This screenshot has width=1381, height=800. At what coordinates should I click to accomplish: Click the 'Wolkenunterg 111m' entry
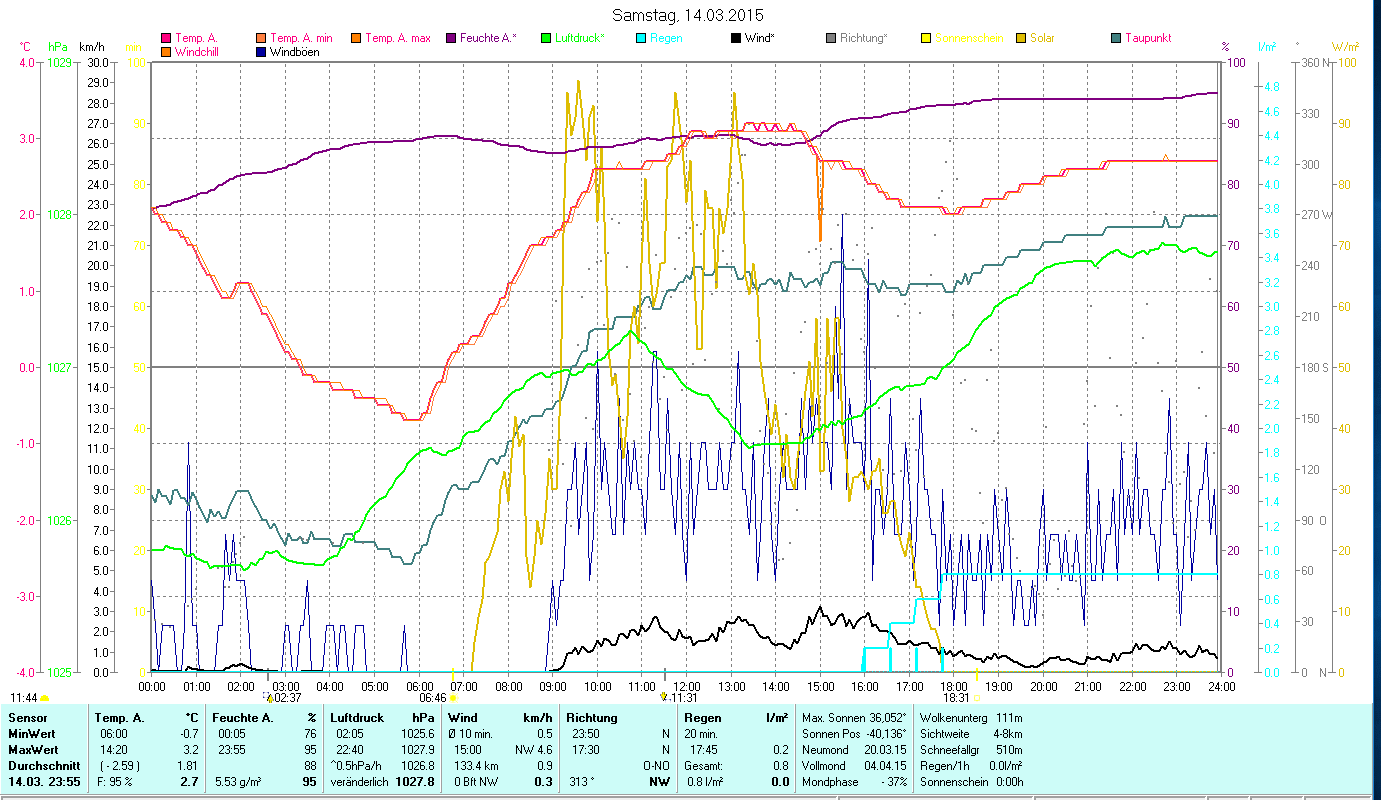970,718
